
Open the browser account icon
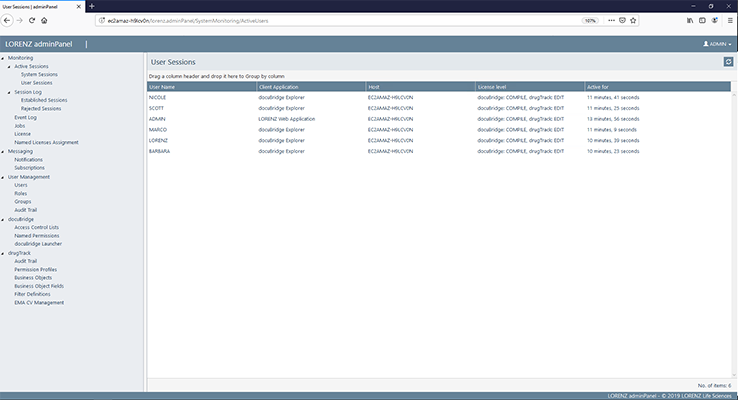coord(714,20)
